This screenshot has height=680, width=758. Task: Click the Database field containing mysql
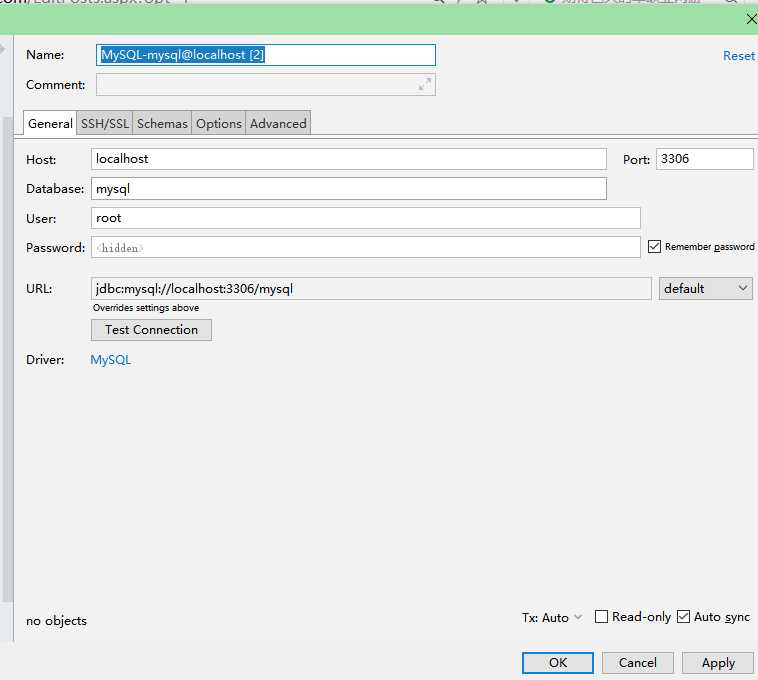pyautogui.click(x=349, y=188)
